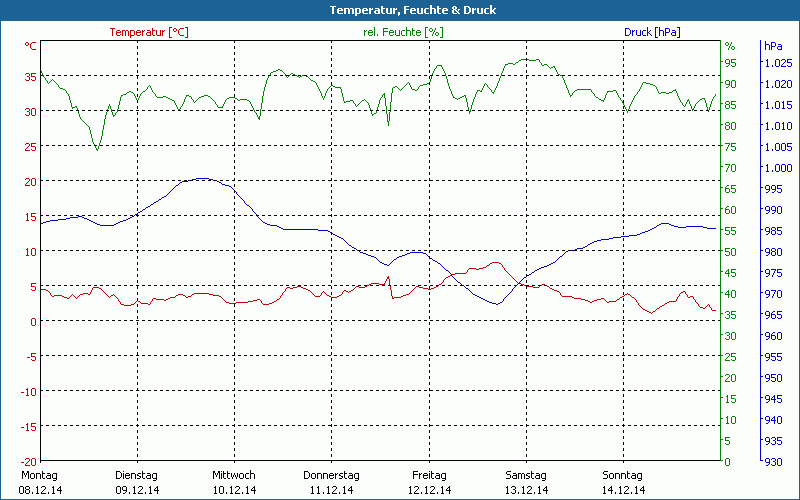This screenshot has height=500, width=800.
Task: Click the 'Montag' day label
Action: tap(39, 476)
